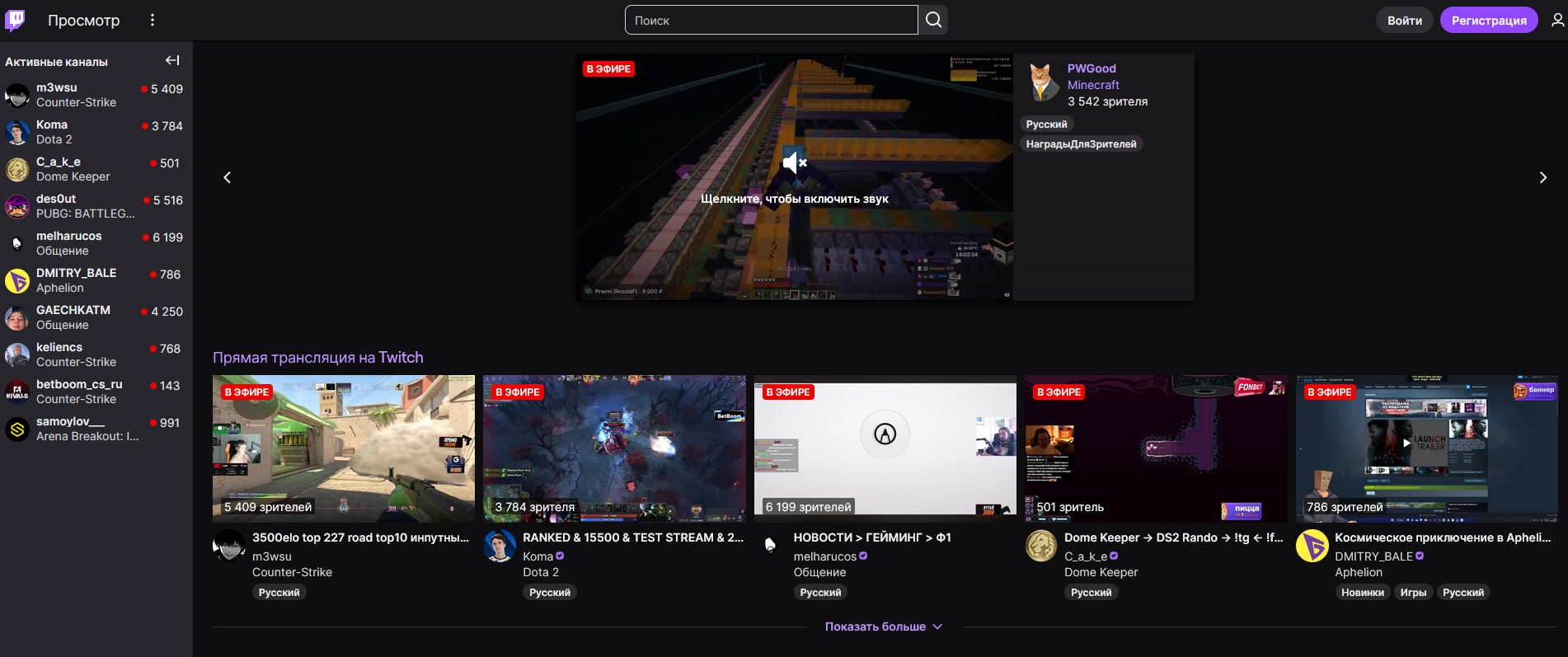
Task: Focus the Поиск search field
Action: 771,20
